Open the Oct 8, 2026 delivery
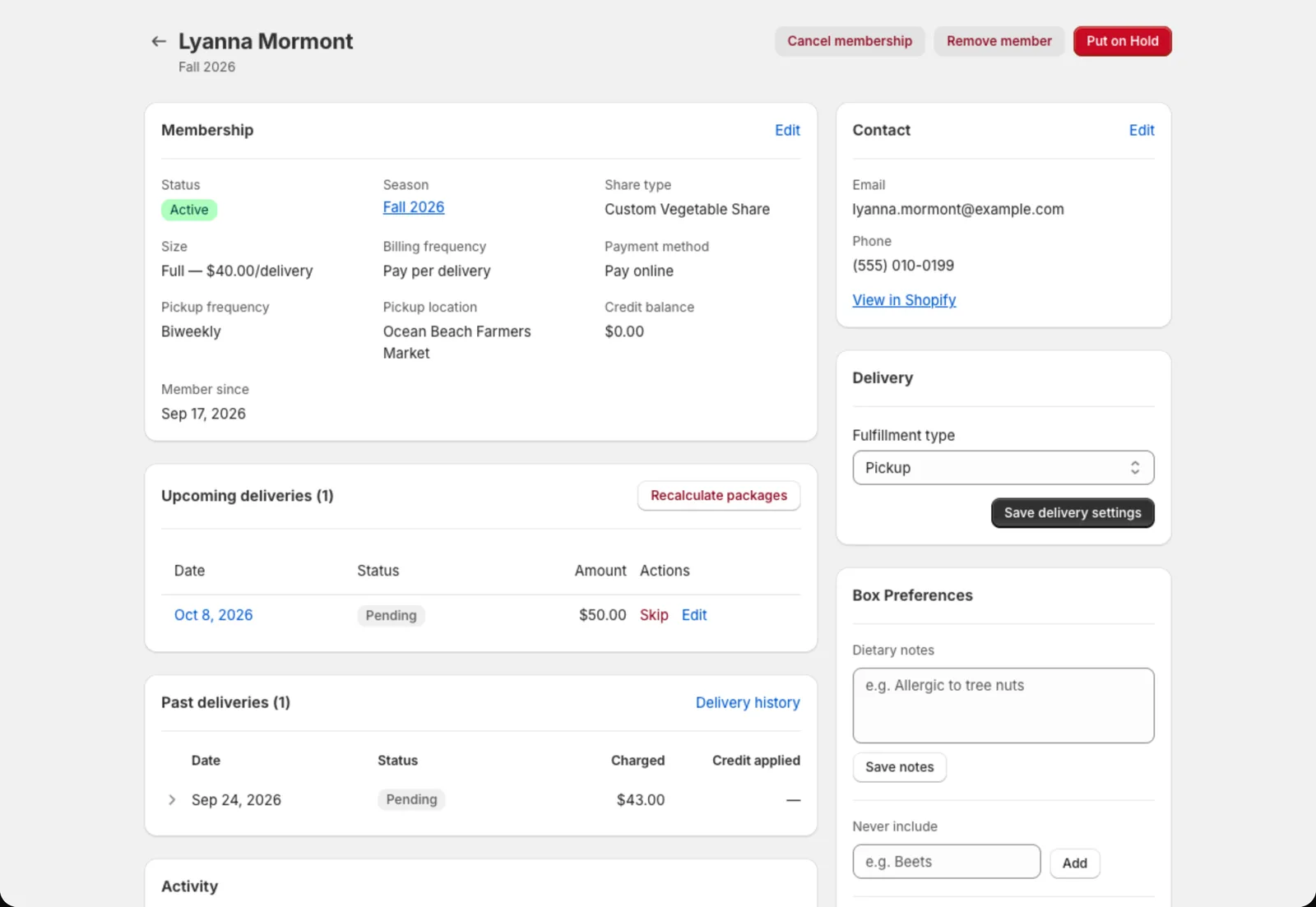Viewport: 1316px width, 907px height. 213,615
